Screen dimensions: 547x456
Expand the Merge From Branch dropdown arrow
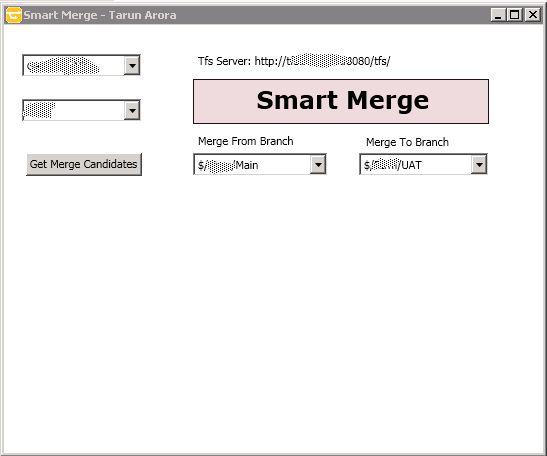(318, 164)
